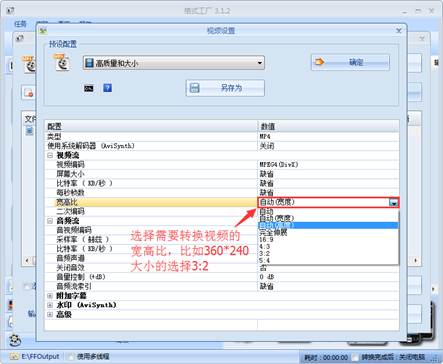Click the 另存为 save-as button
The width and height of the screenshot is (443, 364).
(225, 88)
